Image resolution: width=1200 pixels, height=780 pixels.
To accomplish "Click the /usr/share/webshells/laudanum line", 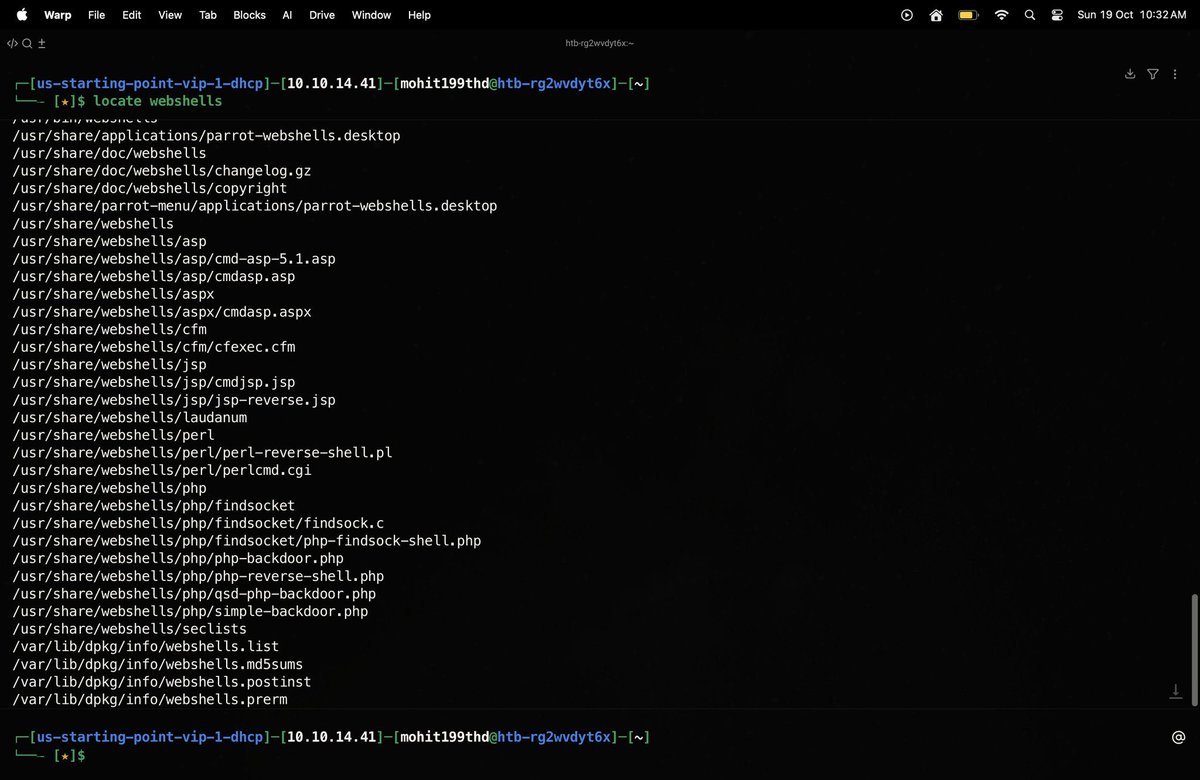I will click(130, 417).
